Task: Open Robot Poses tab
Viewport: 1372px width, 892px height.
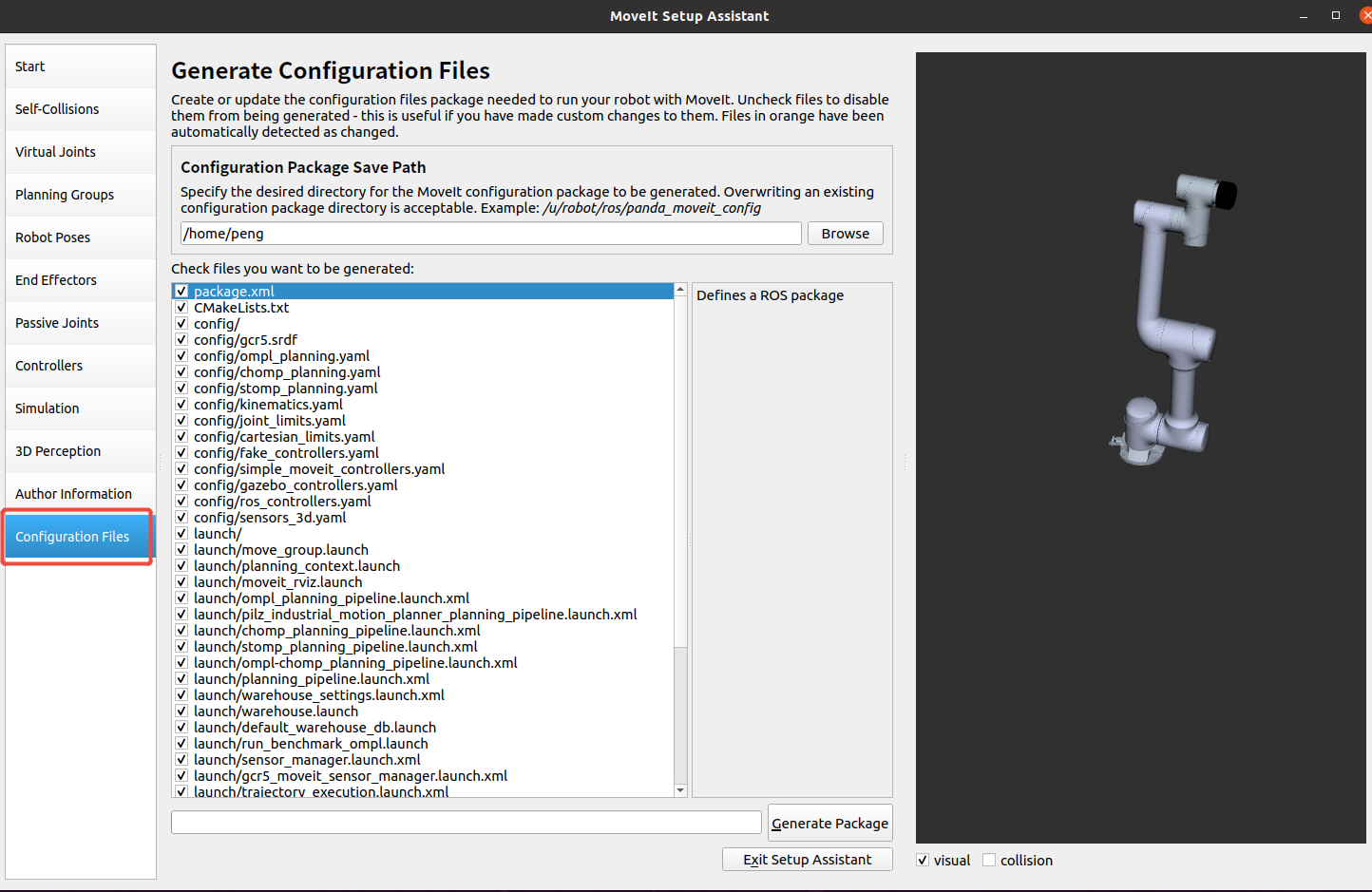Action: [81, 237]
